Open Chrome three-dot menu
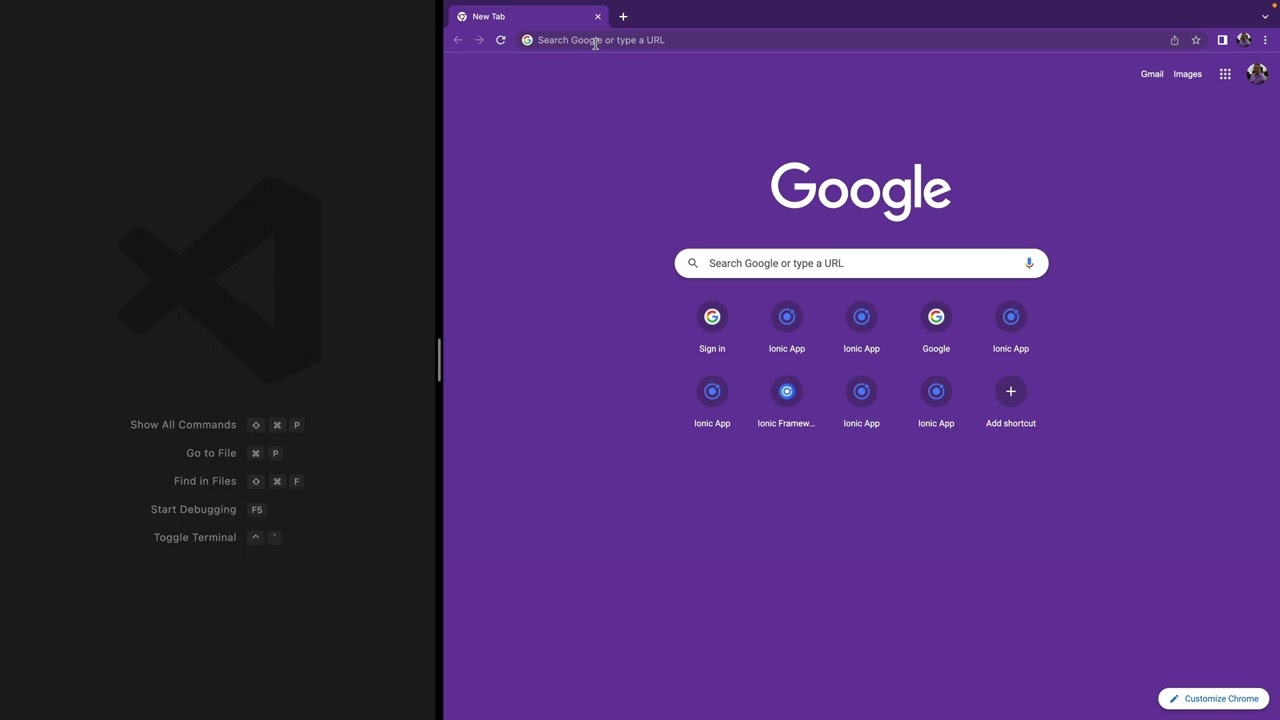Screen dimensions: 1280x720 1265,40
